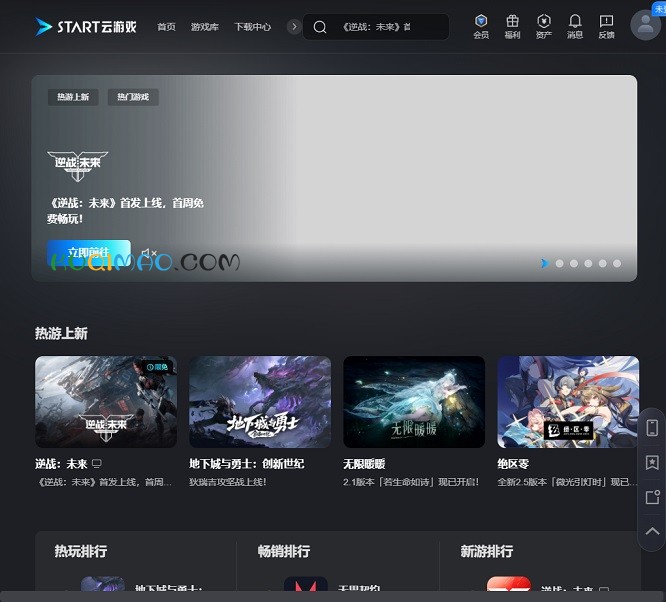The height and width of the screenshot is (602, 666).
Task: Click the mobile phone icon in side toolbar
Action: [x=652, y=427]
